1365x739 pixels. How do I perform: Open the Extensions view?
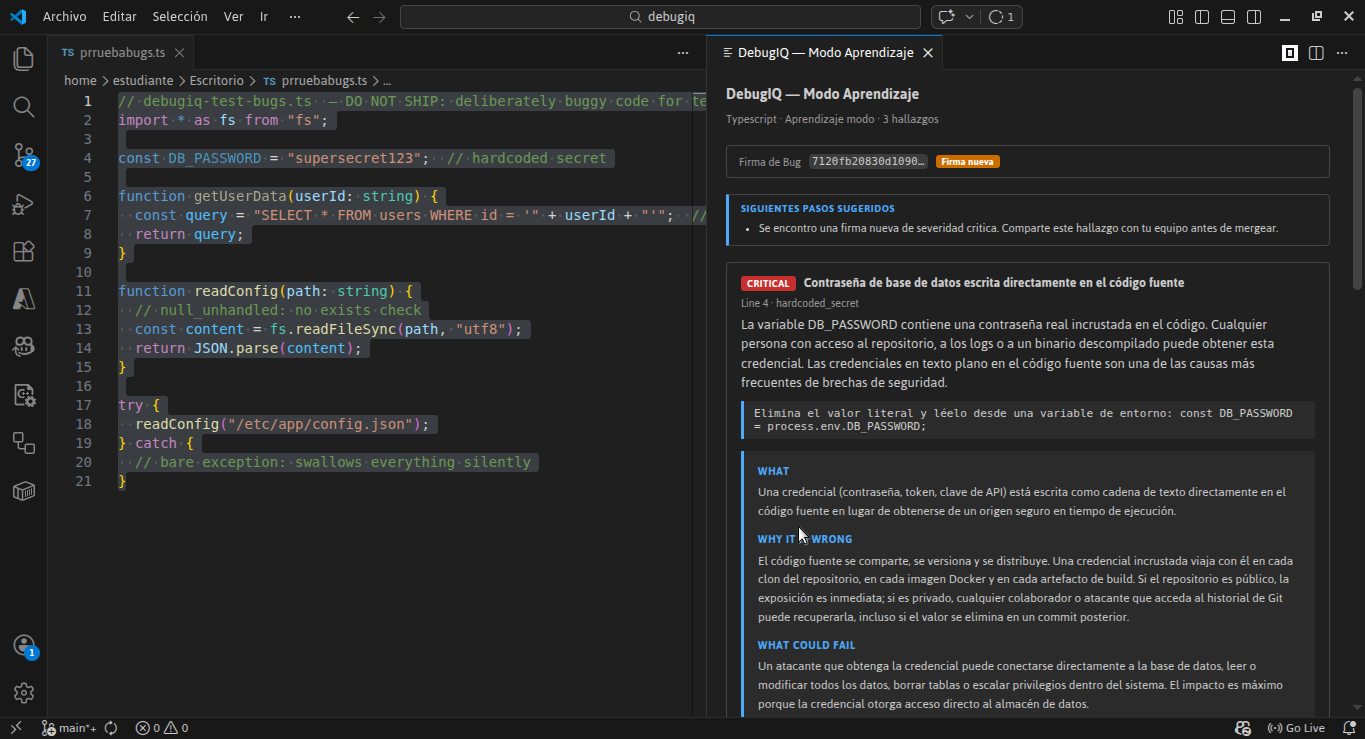click(23, 251)
